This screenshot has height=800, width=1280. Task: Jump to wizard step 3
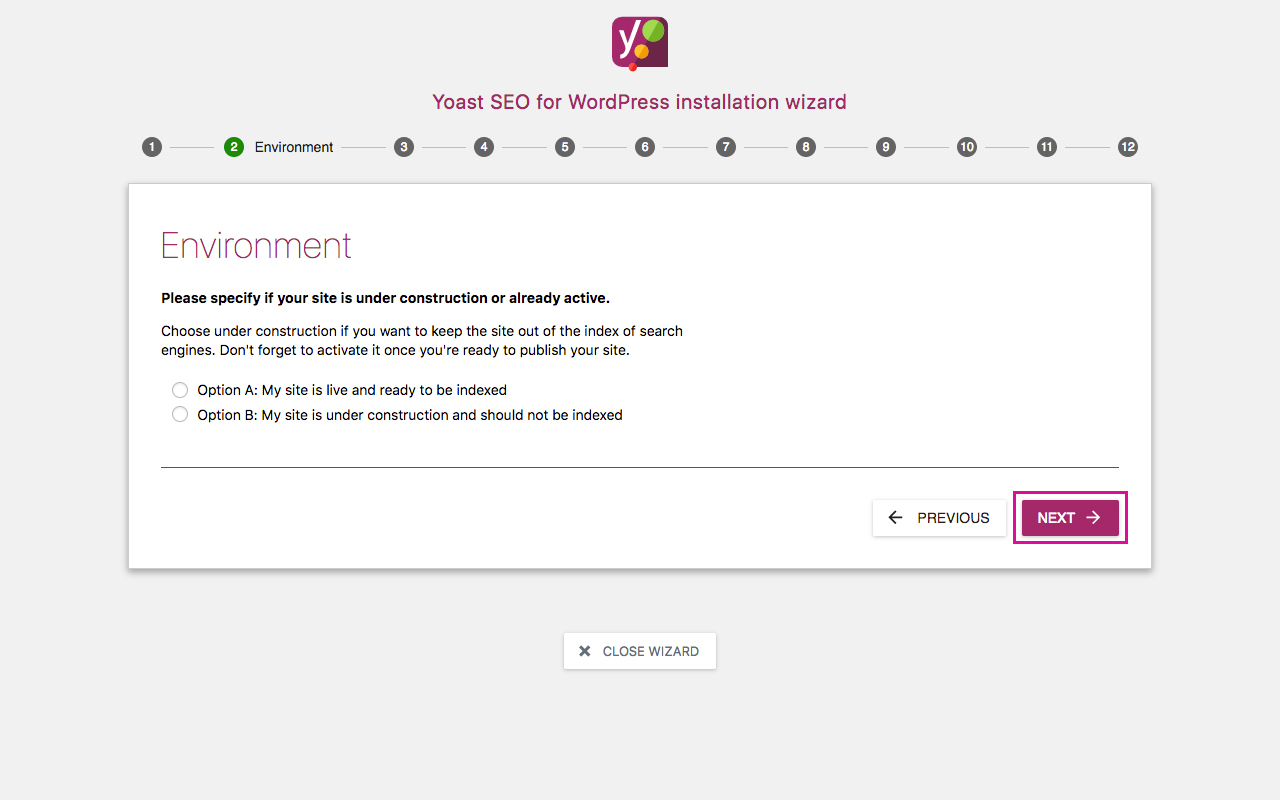coord(404,147)
